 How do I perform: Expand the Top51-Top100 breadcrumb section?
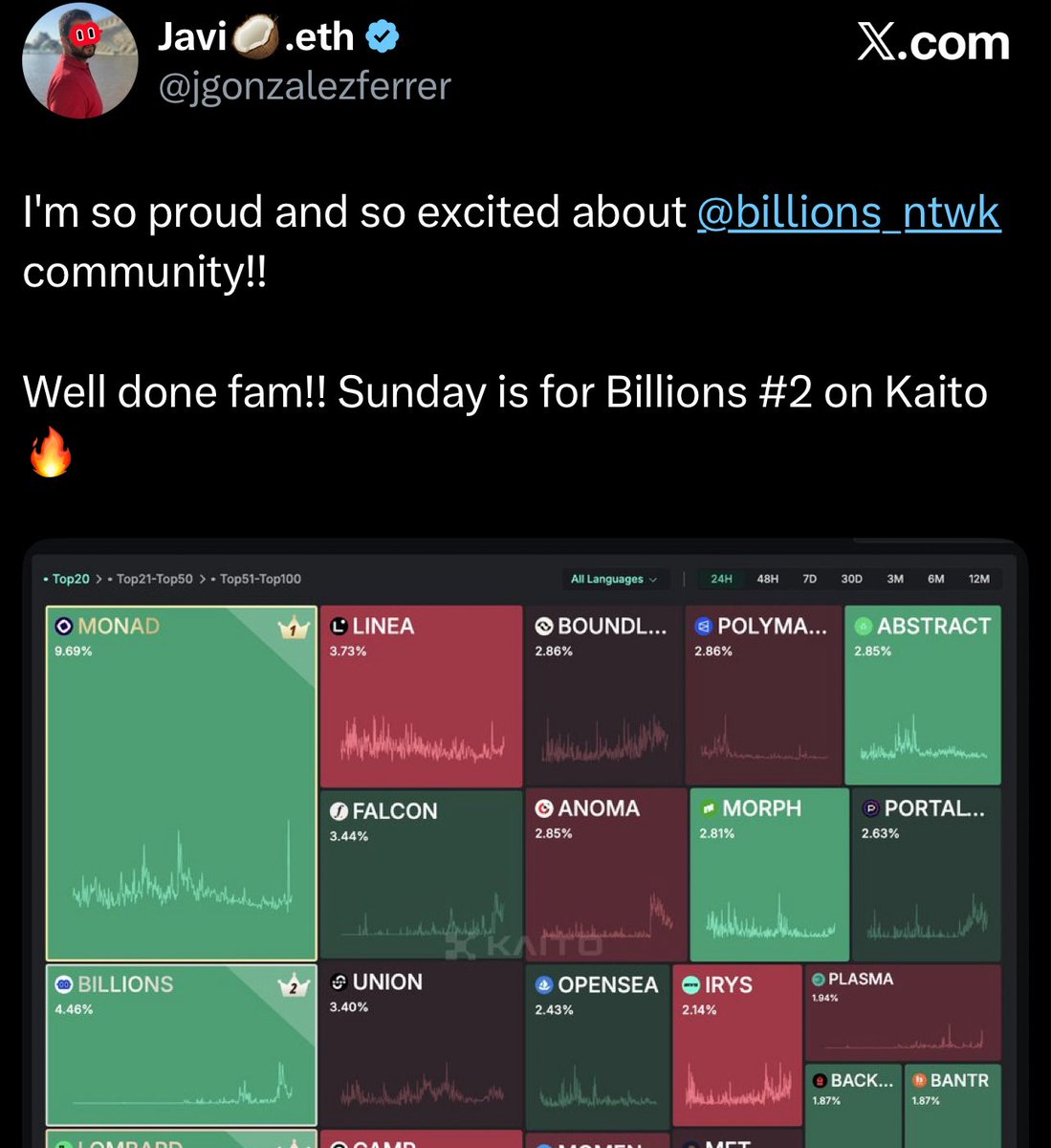click(x=258, y=579)
